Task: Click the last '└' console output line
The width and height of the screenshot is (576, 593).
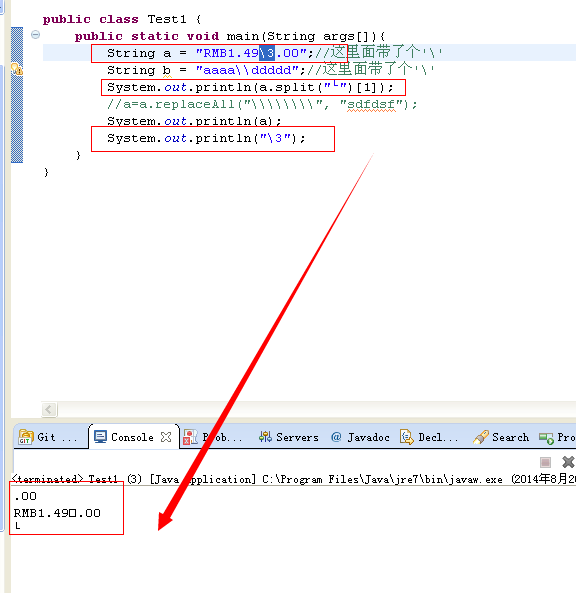Action: click(x=17, y=526)
